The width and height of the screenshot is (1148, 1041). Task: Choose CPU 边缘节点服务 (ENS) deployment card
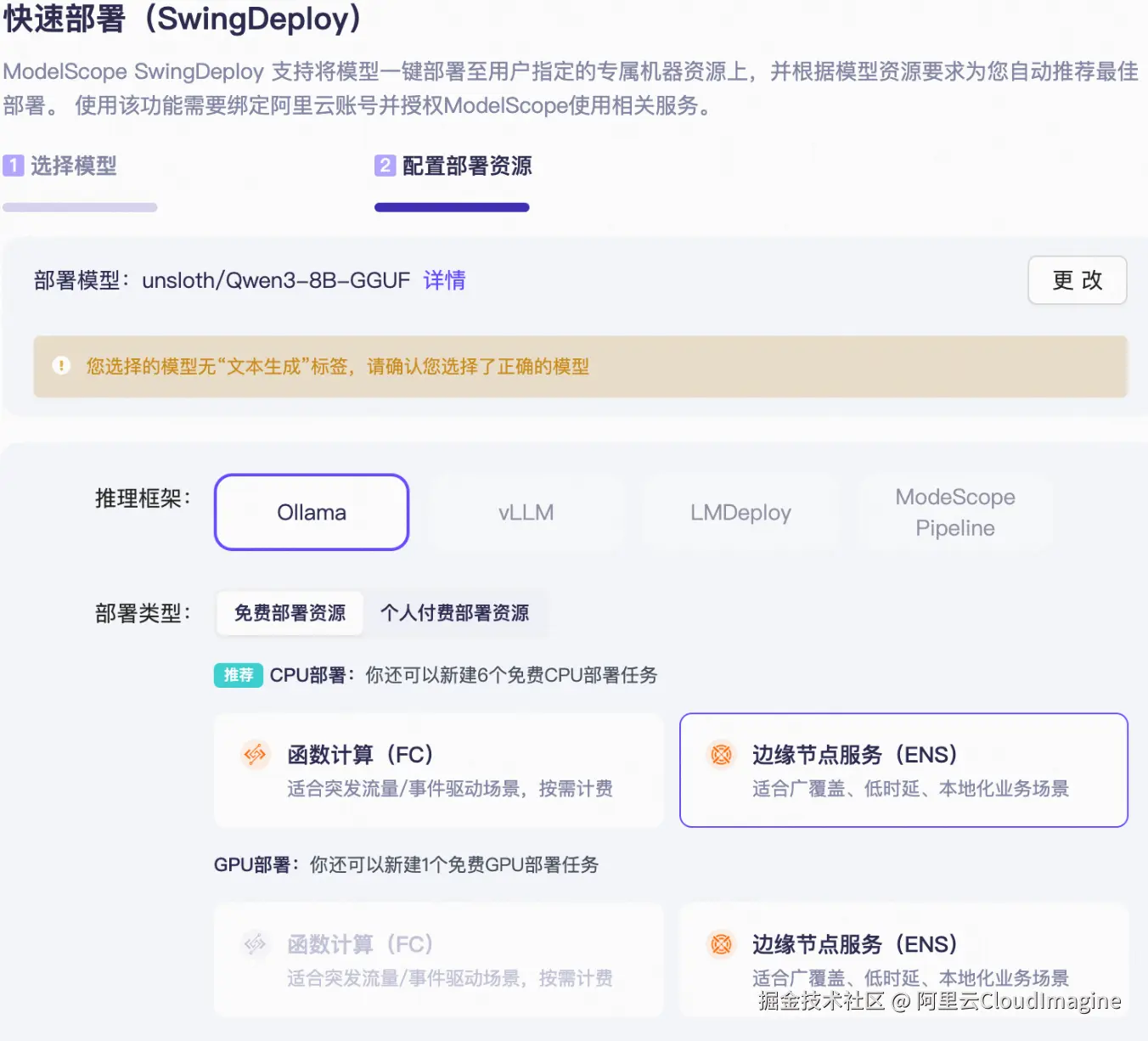[903, 770]
